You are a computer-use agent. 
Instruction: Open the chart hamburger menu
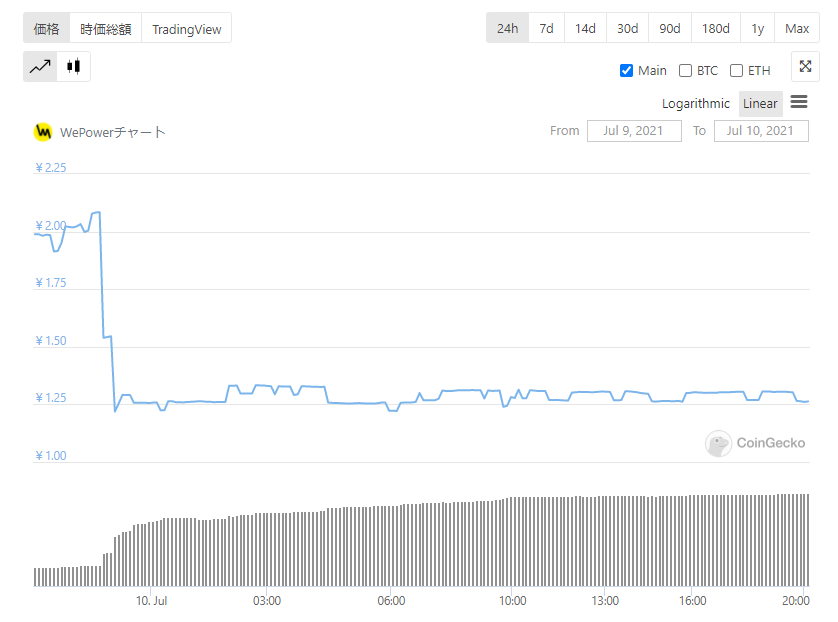(x=799, y=102)
